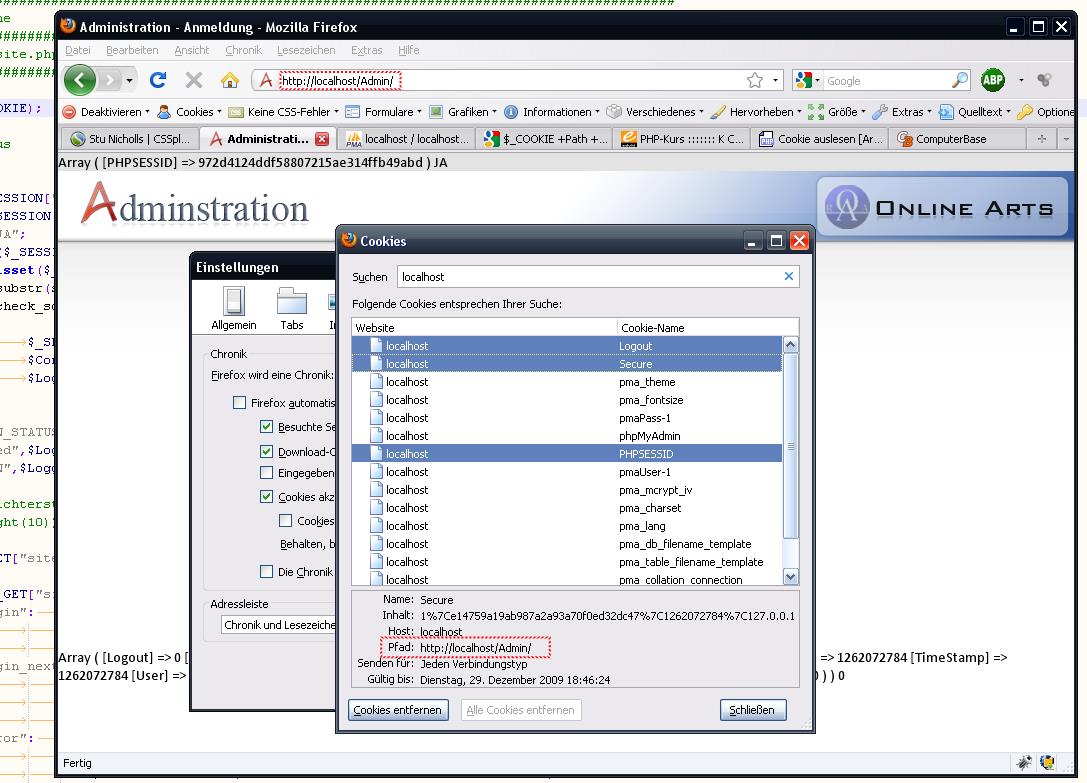This screenshot has width=1087, height=783.
Task: Open the Bearbeiten menu
Action: tap(132, 50)
